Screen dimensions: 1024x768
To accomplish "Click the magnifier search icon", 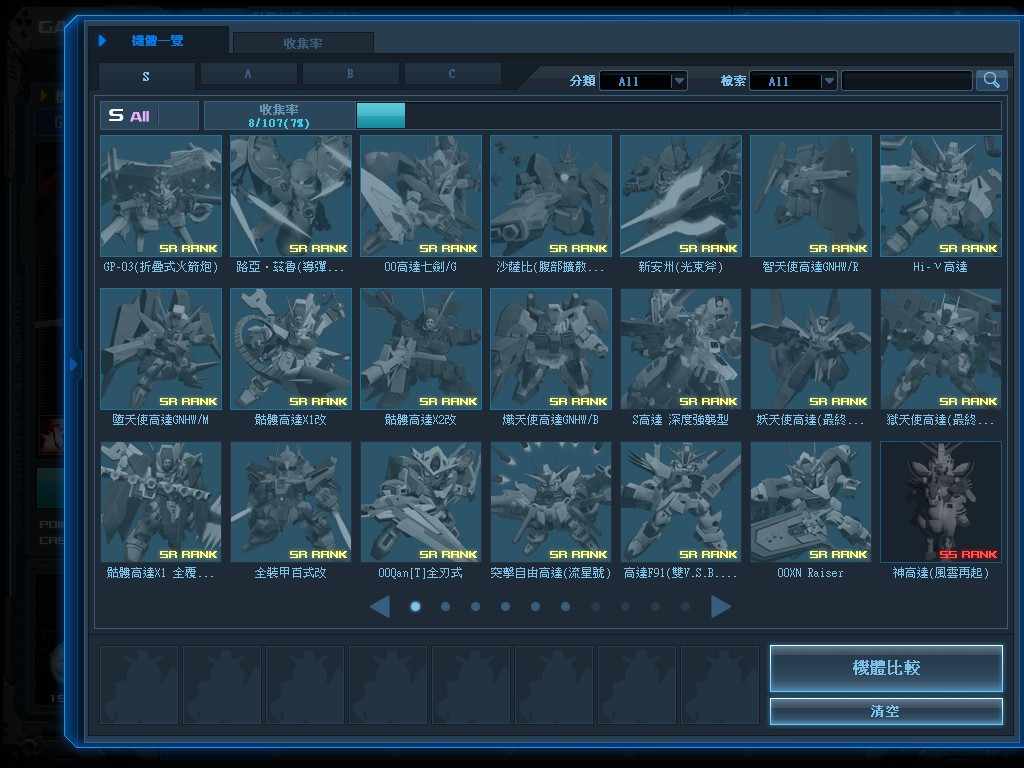I will 991,80.
